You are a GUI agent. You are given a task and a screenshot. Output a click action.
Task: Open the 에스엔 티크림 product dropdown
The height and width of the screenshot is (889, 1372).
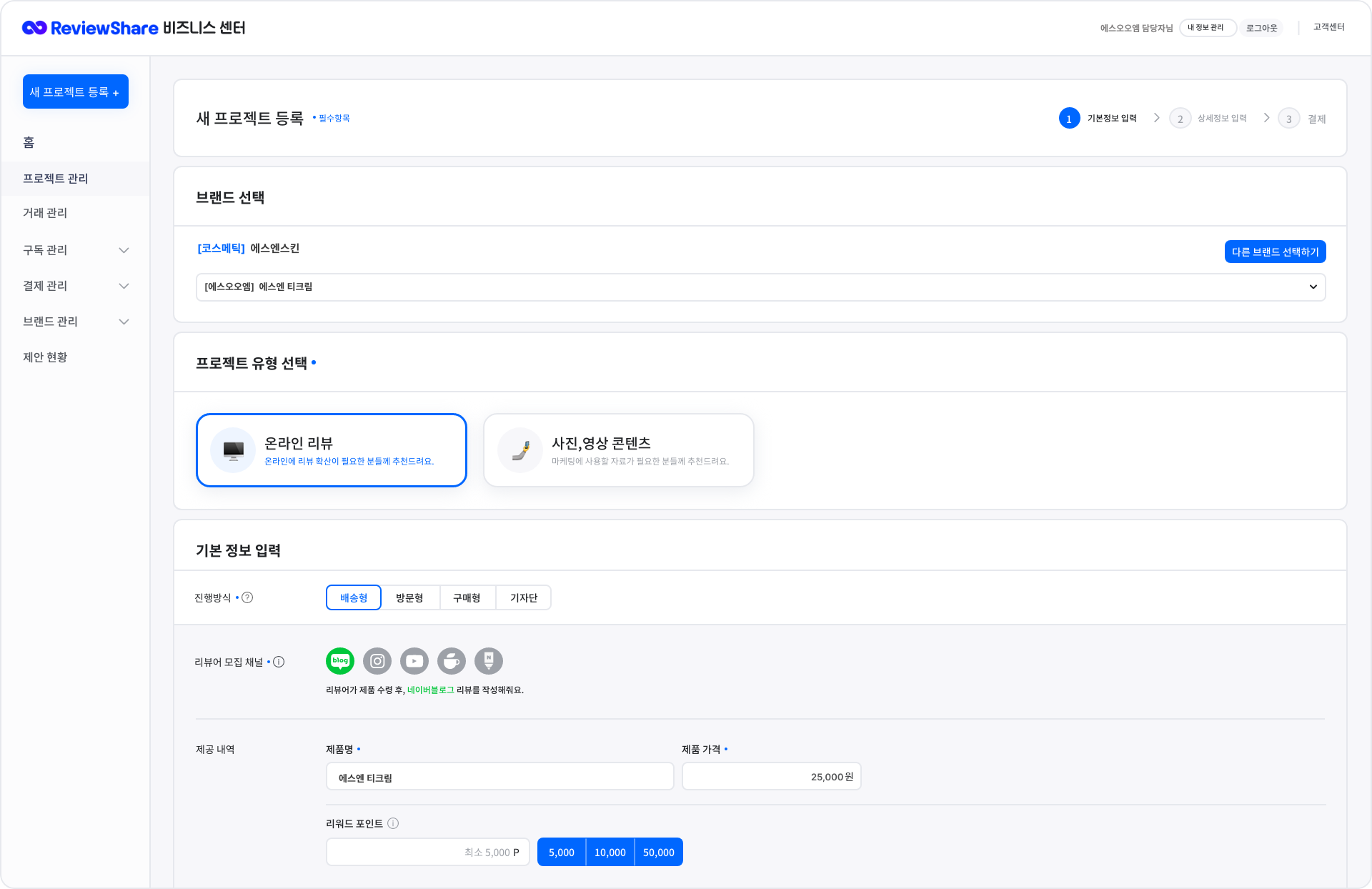(760, 287)
